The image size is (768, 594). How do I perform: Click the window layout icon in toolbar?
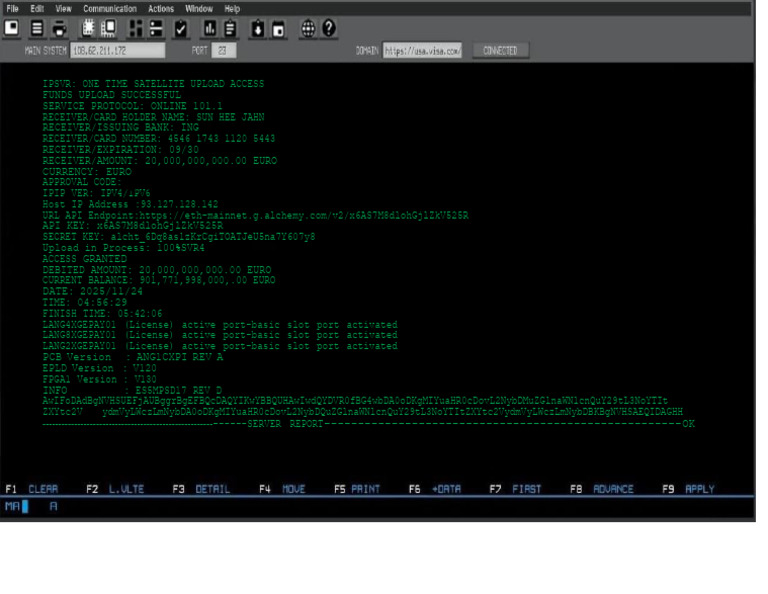point(12,28)
